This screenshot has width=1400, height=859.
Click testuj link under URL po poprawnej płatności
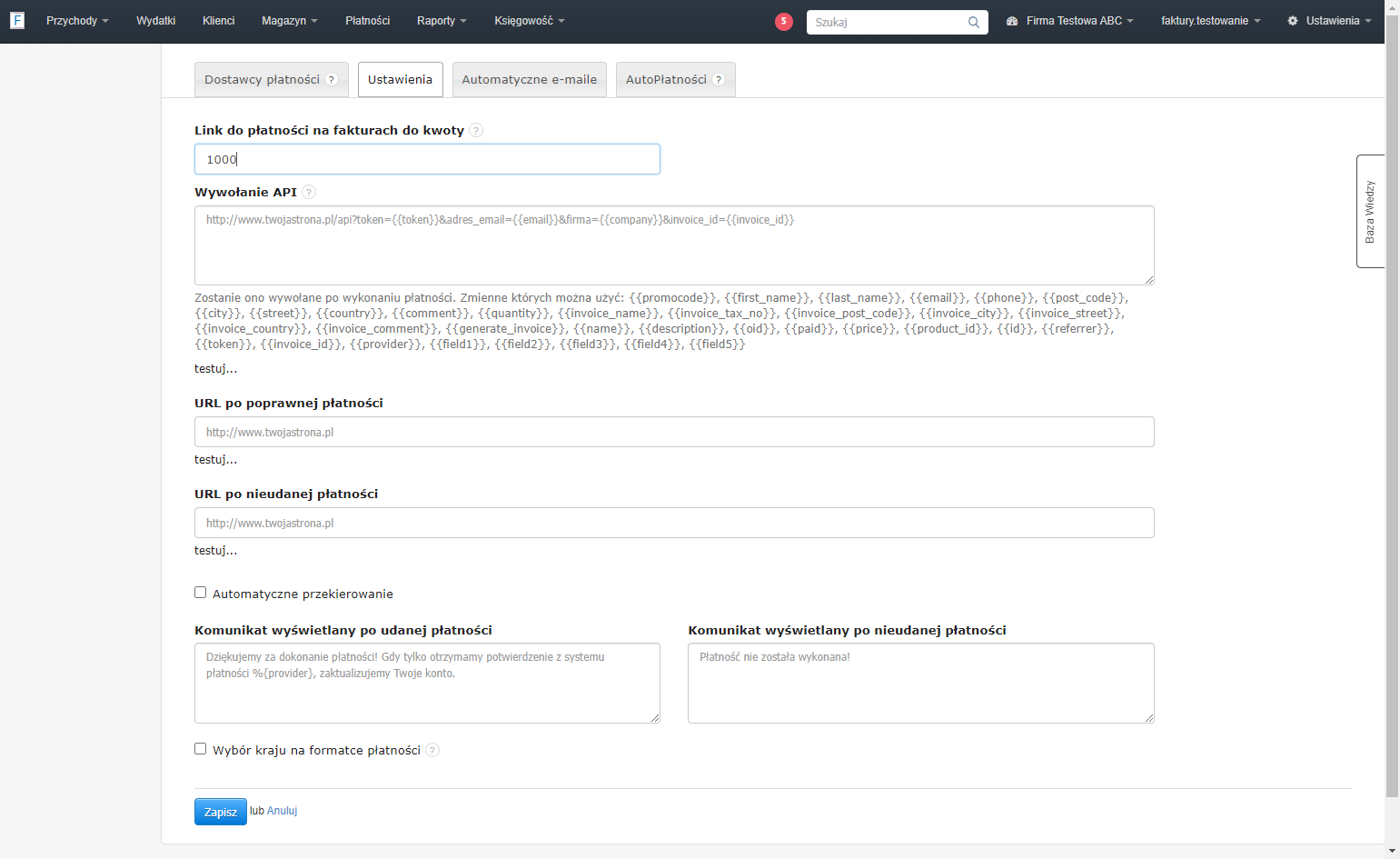point(215,460)
